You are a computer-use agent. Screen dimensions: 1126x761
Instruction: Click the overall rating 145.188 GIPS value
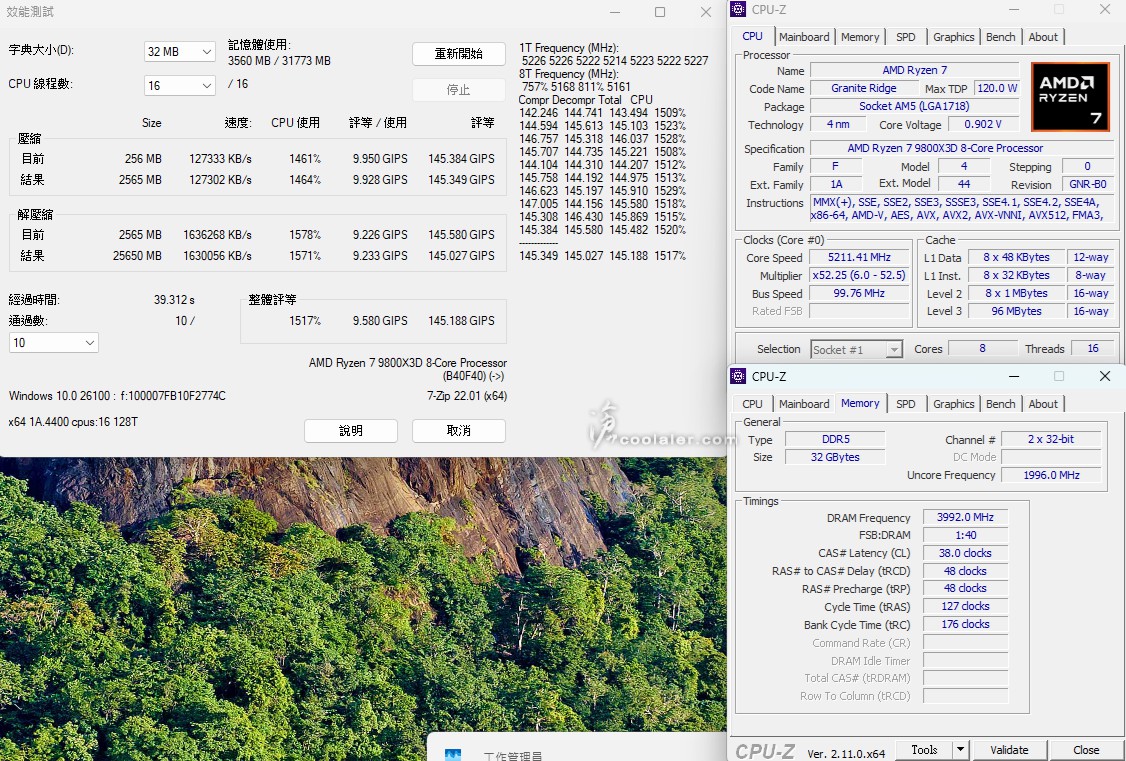[461, 321]
